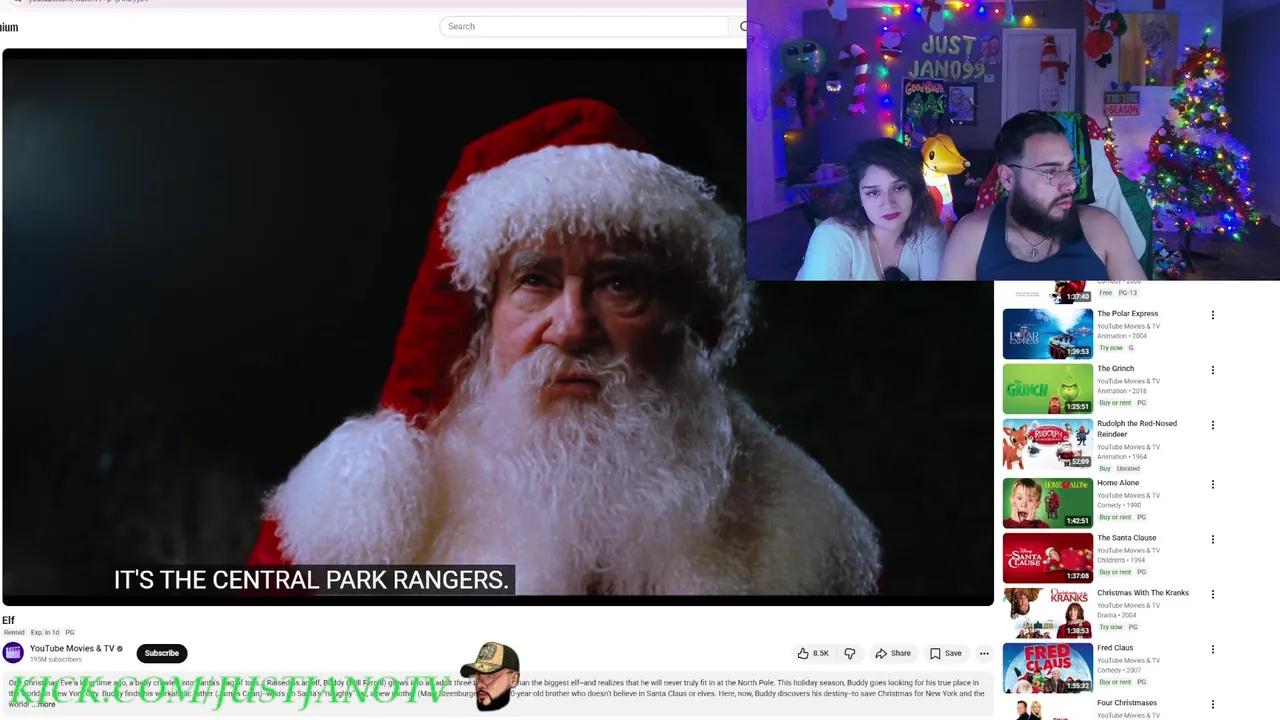
Task: Open YouTube Movies & TV channel avatar
Action: click(13, 653)
